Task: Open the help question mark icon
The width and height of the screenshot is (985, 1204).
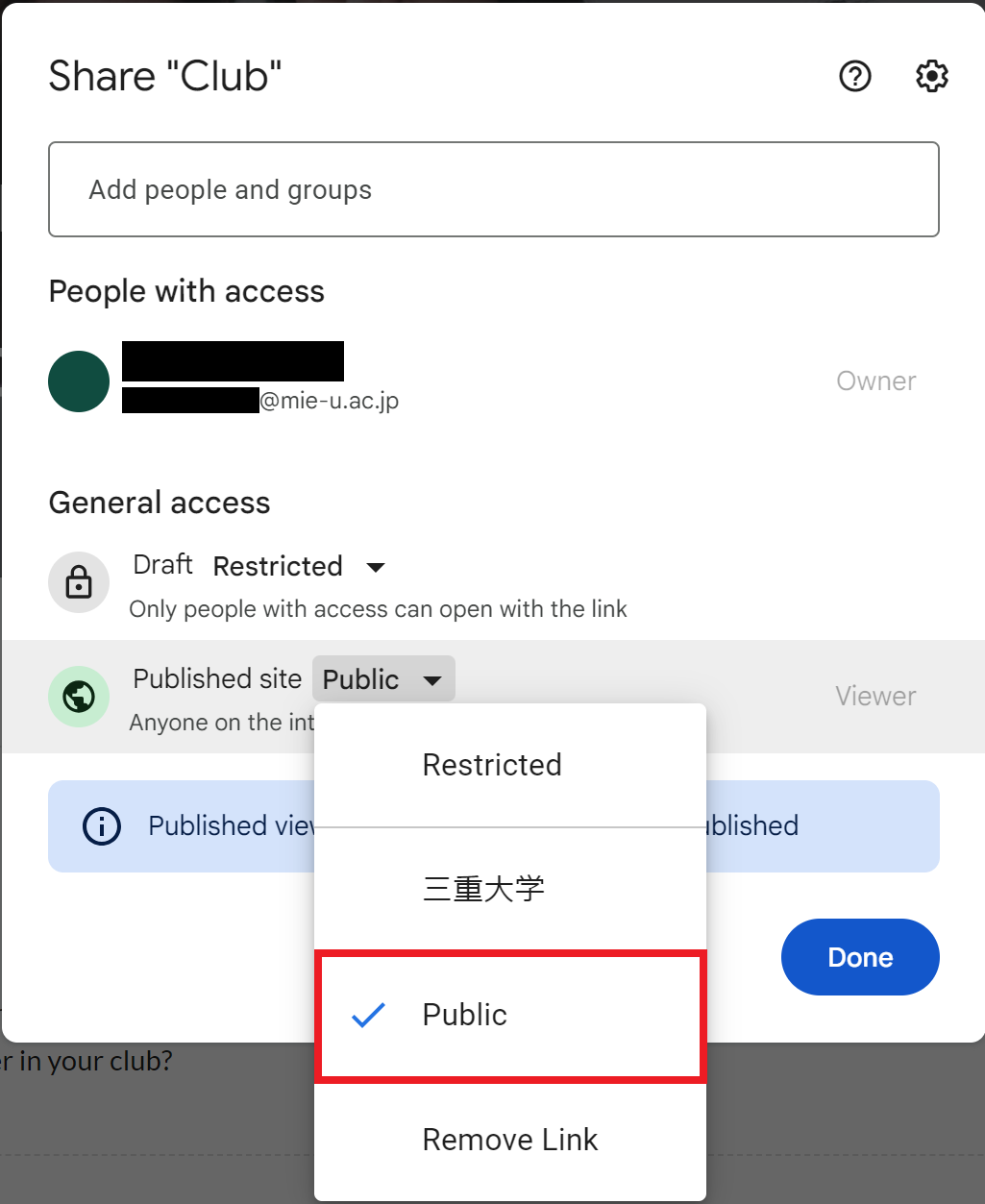Action: 854,76
